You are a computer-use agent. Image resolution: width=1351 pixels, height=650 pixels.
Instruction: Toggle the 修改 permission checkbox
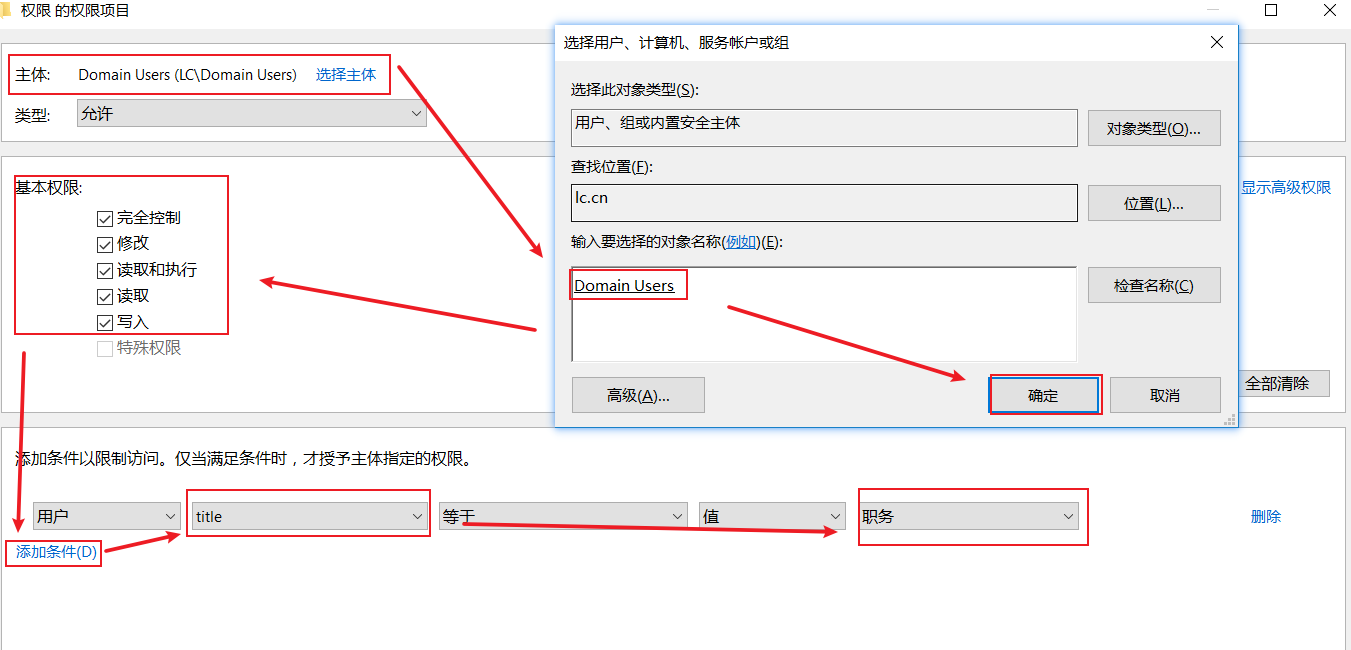point(105,244)
